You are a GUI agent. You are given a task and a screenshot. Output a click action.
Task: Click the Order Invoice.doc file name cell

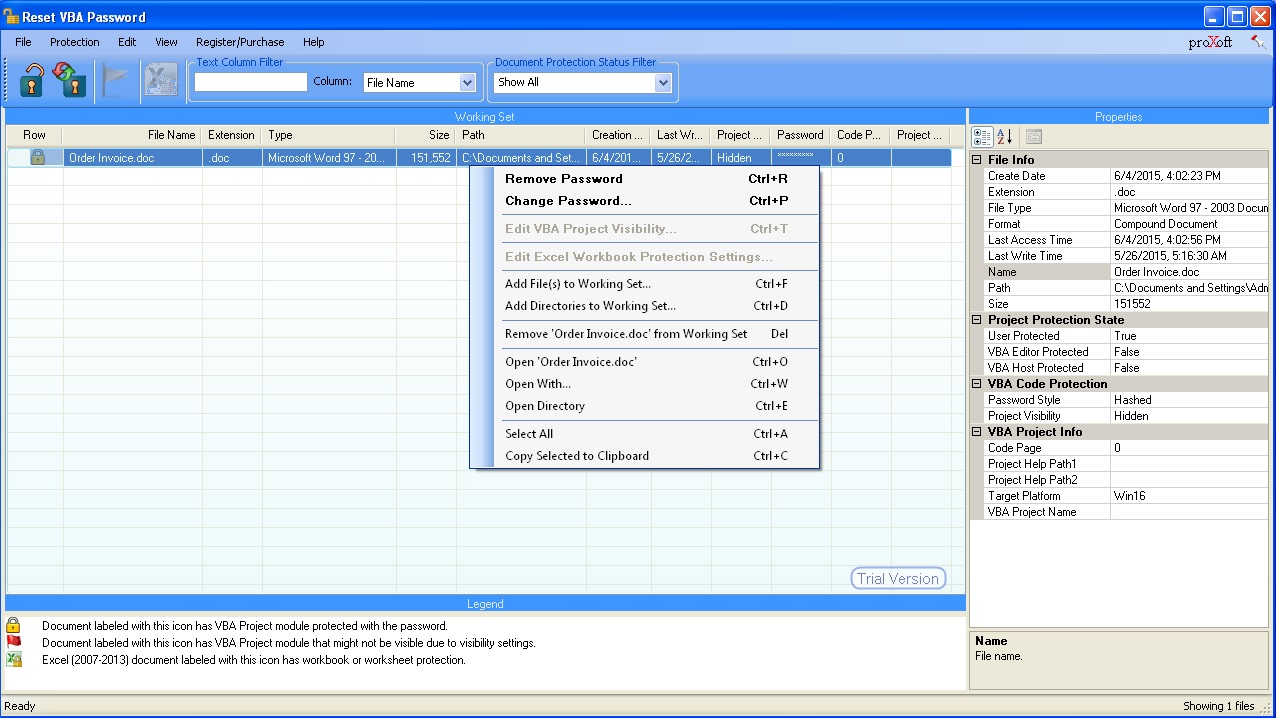132,158
